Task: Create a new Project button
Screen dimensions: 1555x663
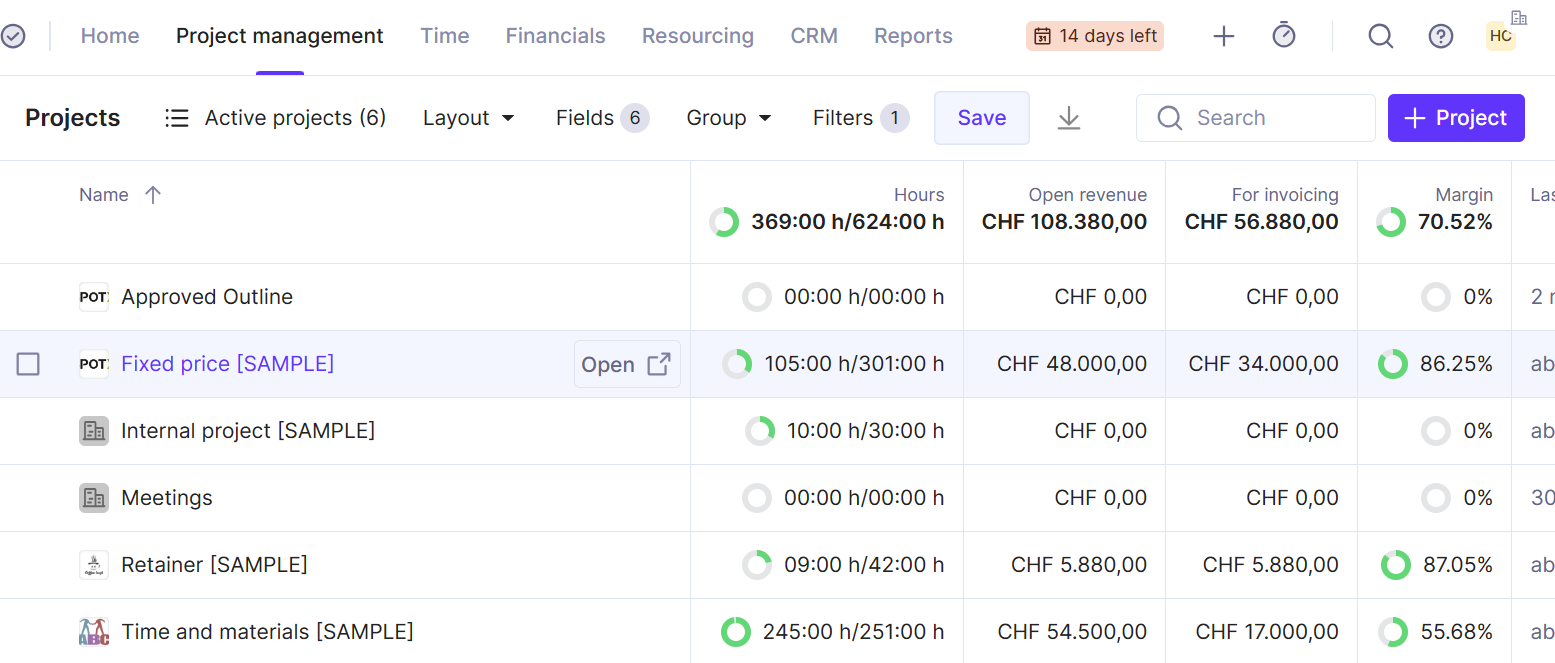Action: point(1456,118)
